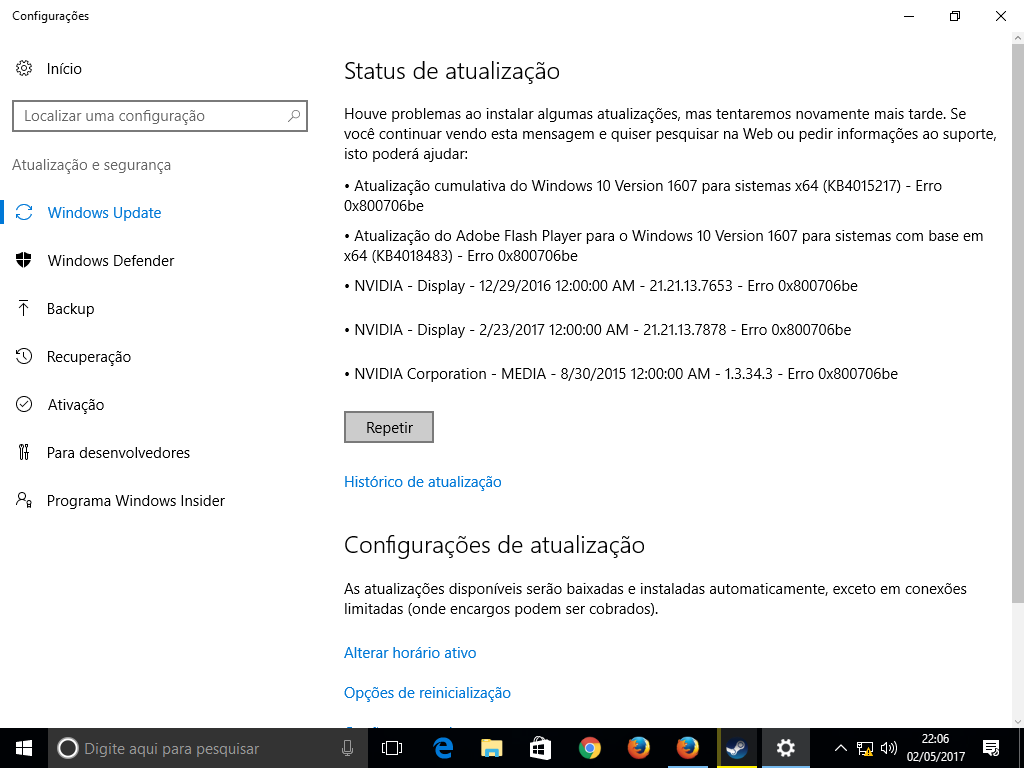Open File Explorer from the taskbar

492,748
